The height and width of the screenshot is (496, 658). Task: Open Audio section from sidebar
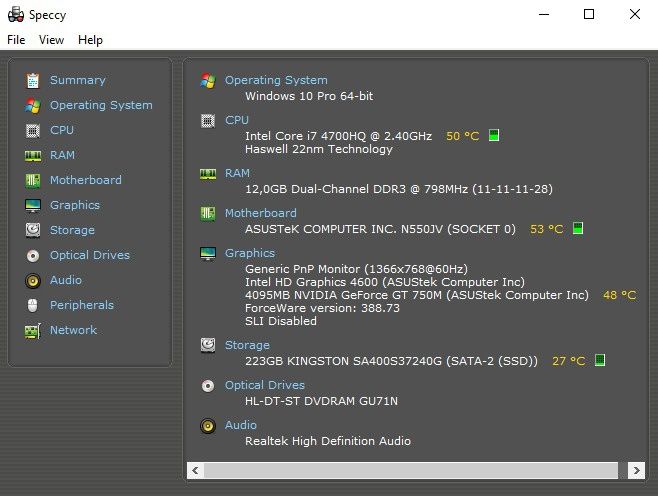pos(66,280)
